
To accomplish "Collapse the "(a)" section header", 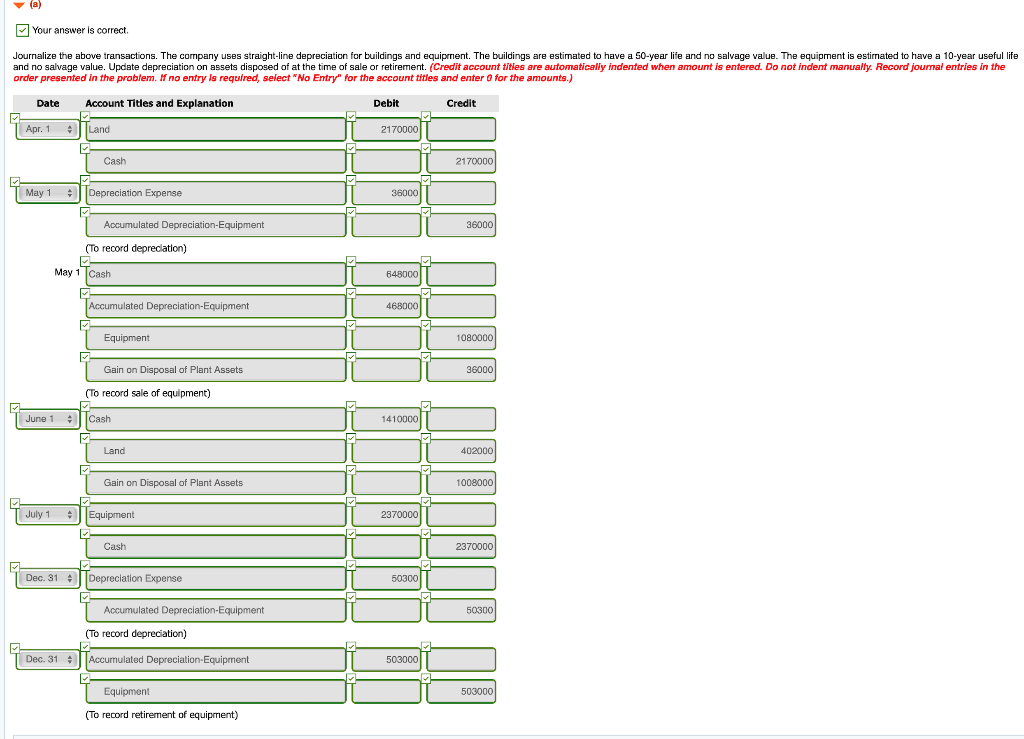I will coord(17,4).
